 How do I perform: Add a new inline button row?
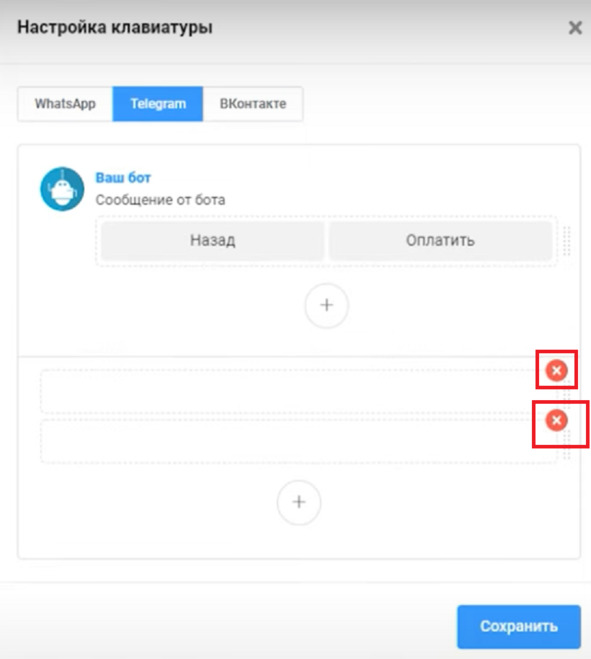click(x=327, y=305)
